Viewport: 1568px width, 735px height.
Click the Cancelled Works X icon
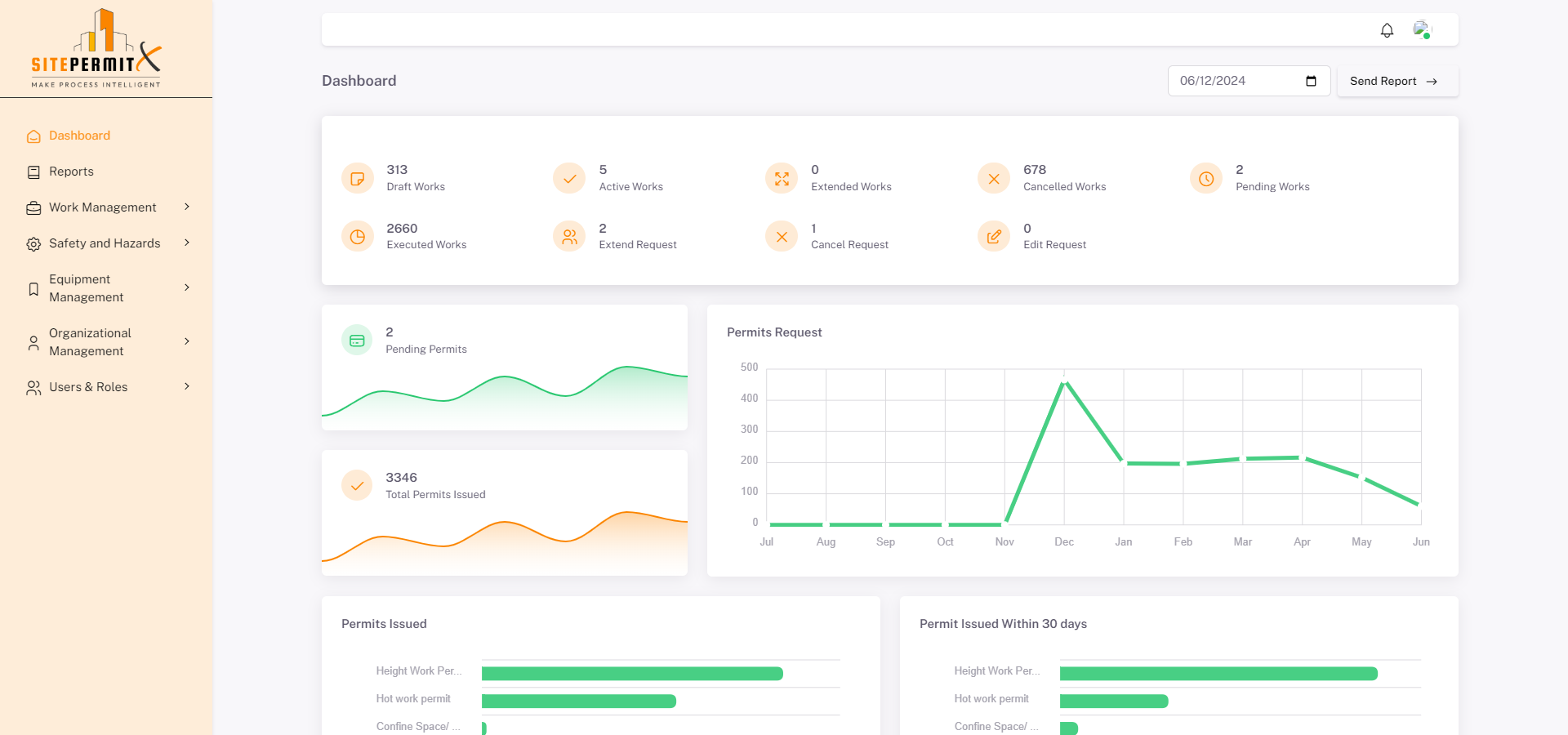click(x=994, y=179)
